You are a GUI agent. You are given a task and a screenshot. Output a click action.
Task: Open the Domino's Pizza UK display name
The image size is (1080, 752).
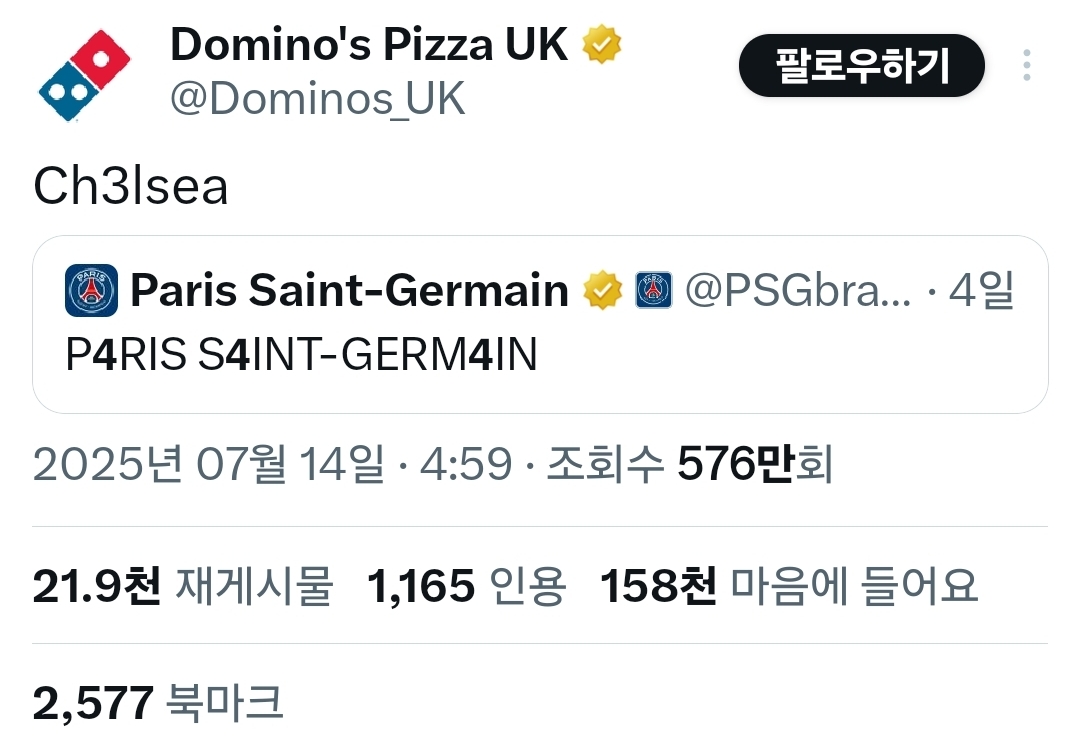(x=369, y=45)
